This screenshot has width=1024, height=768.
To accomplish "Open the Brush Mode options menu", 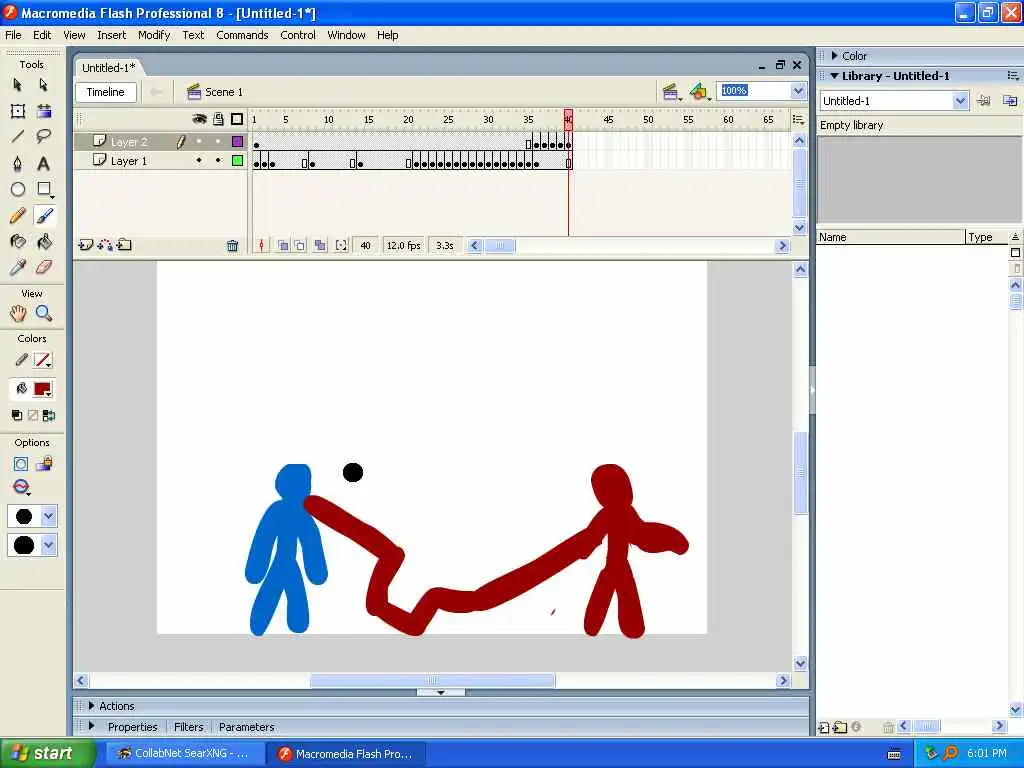I will pyautogui.click(x=22, y=488).
